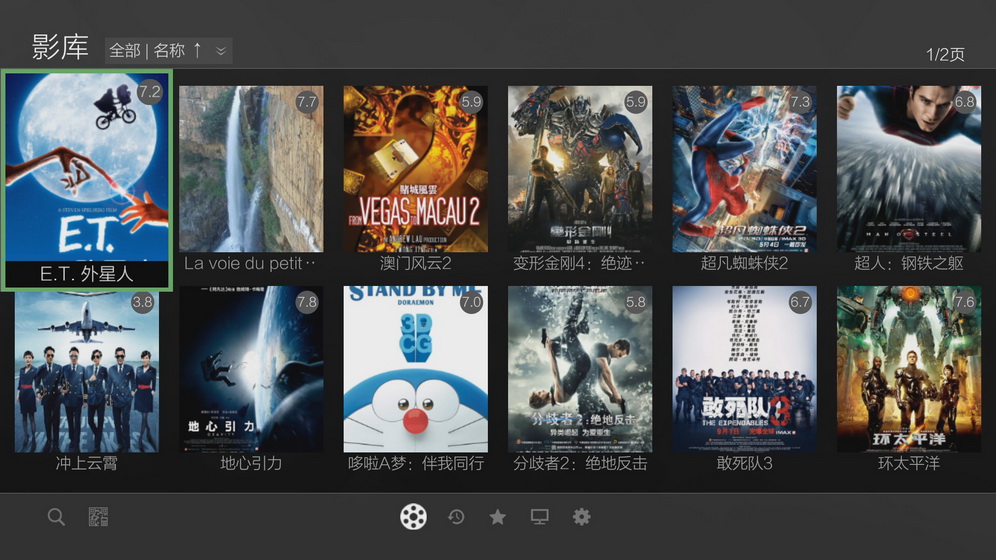This screenshot has height=560, width=996.
Task: Open the 环太平洋 poster
Action: pos(909,369)
